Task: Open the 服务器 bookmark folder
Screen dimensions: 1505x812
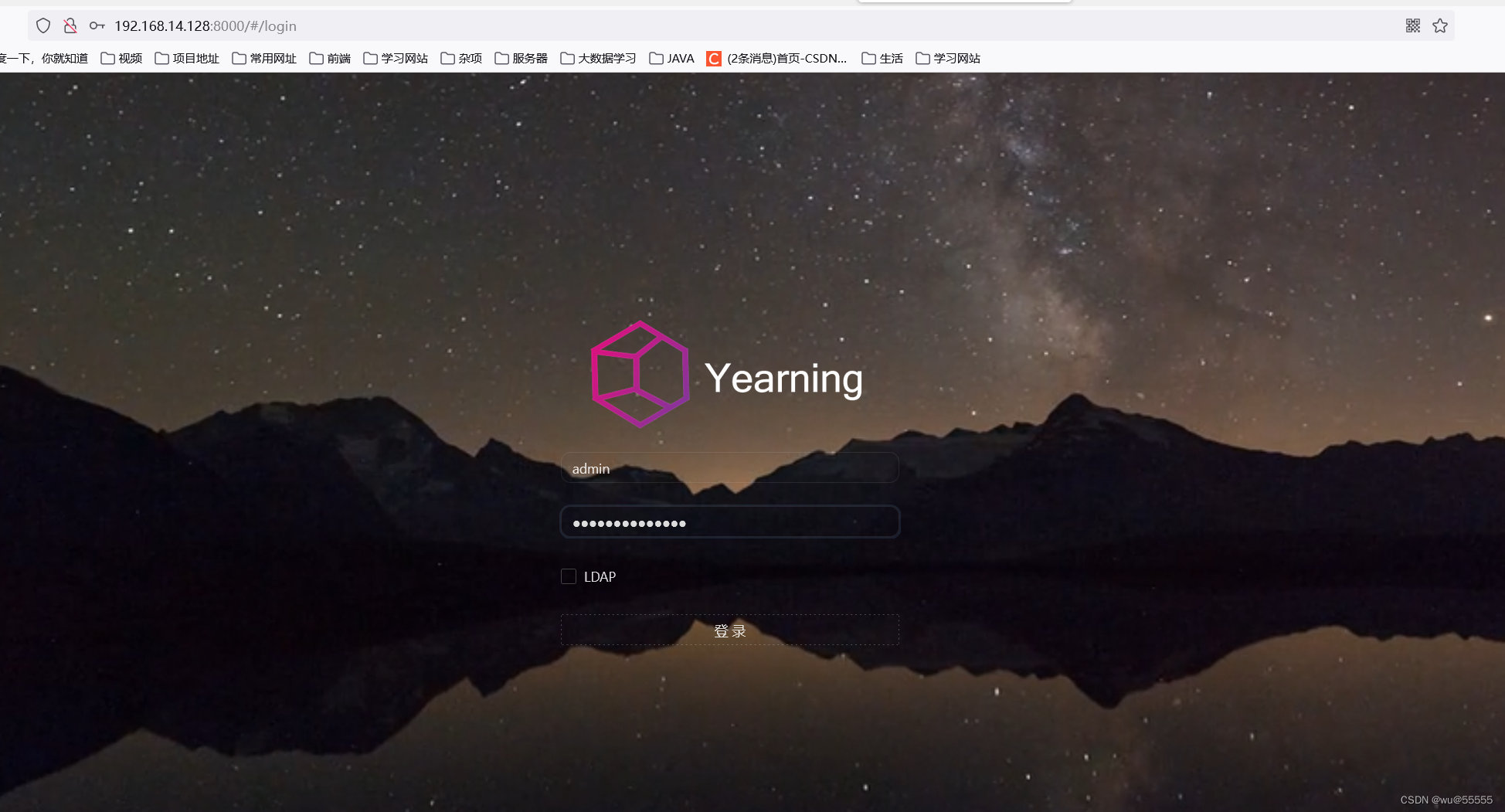Action: 521,59
